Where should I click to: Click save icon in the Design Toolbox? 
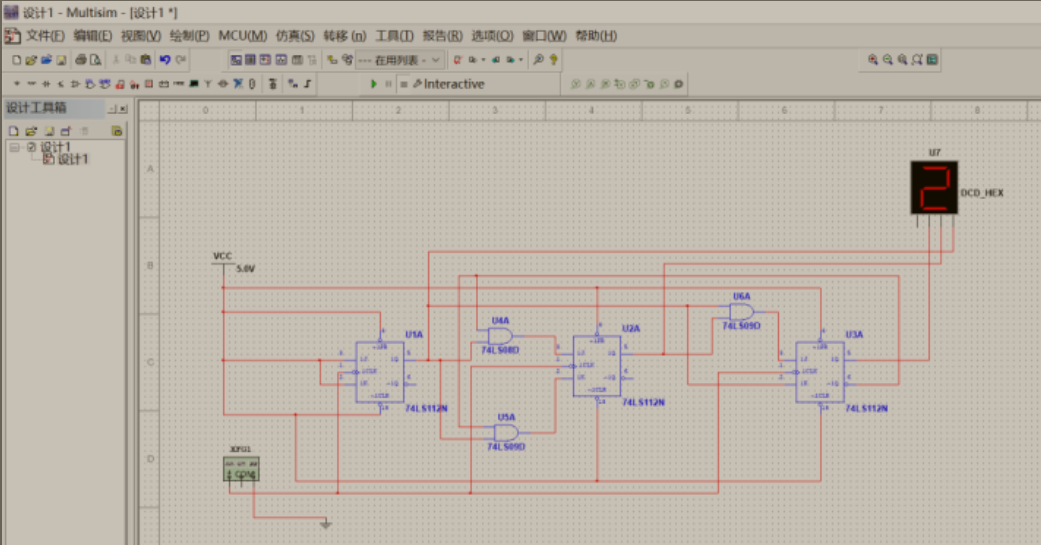pyautogui.click(x=49, y=131)
